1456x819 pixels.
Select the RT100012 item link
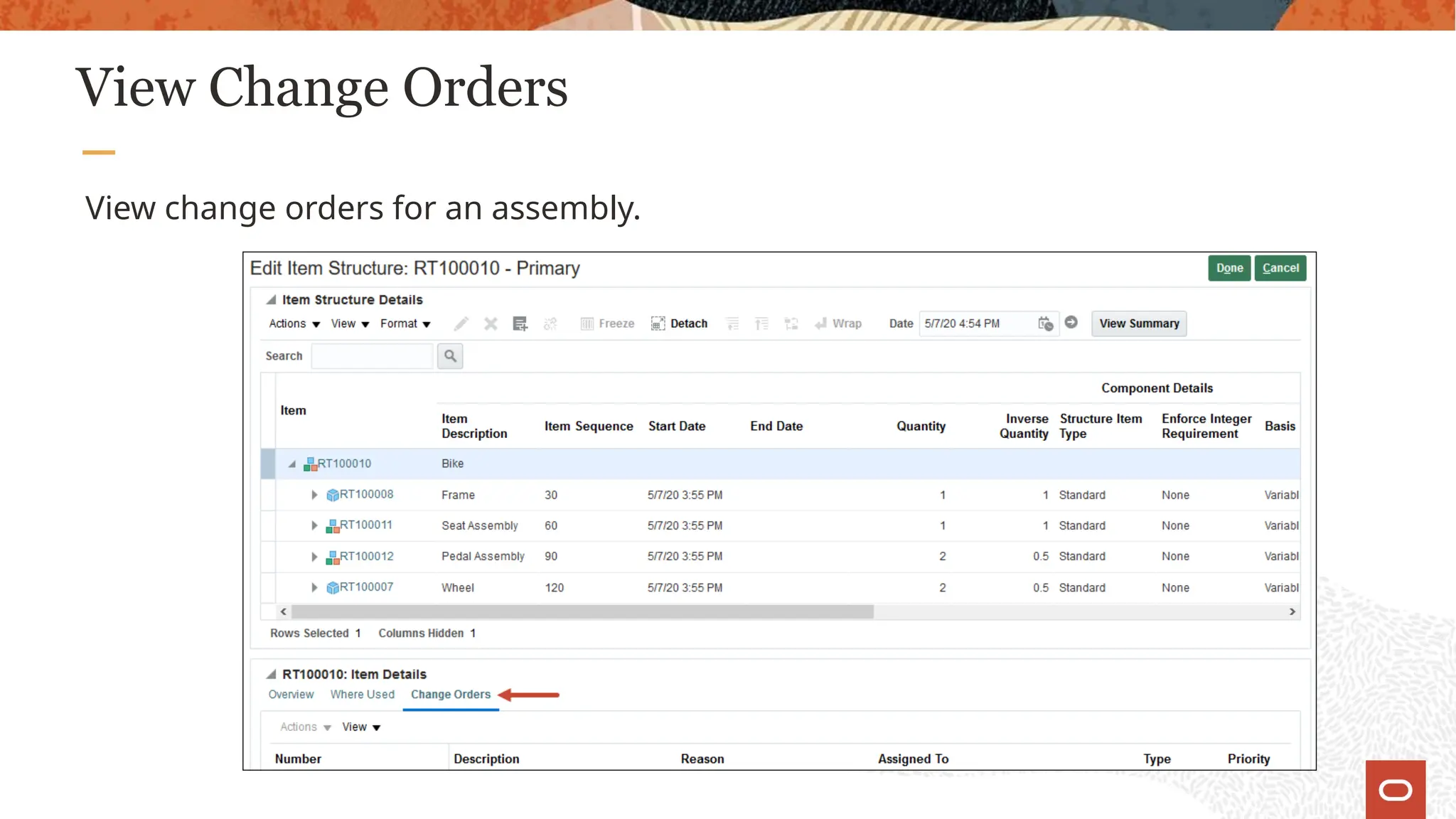pyautogui.click(x=366, y=556)
